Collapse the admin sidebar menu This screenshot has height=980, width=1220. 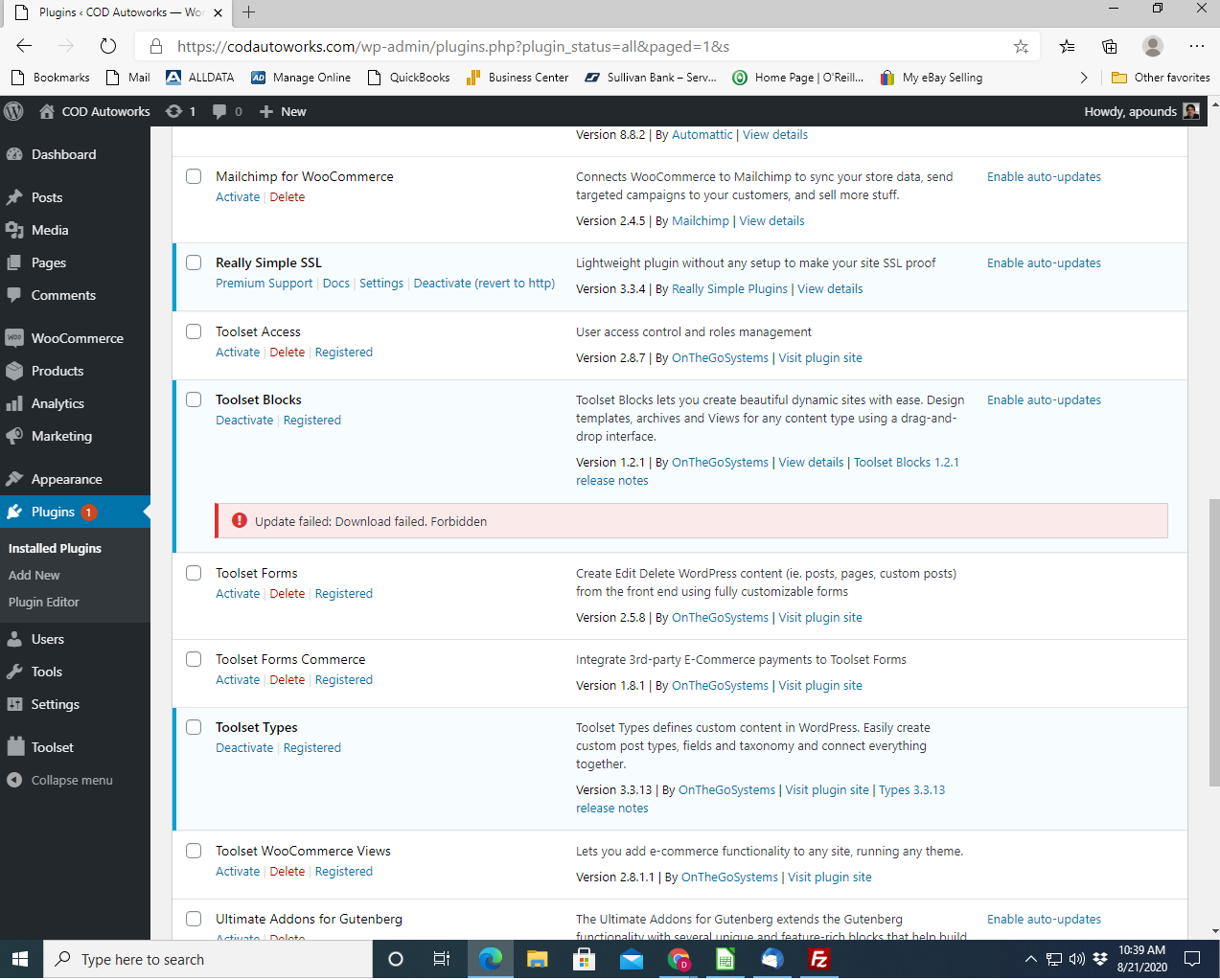coord(71,780)
